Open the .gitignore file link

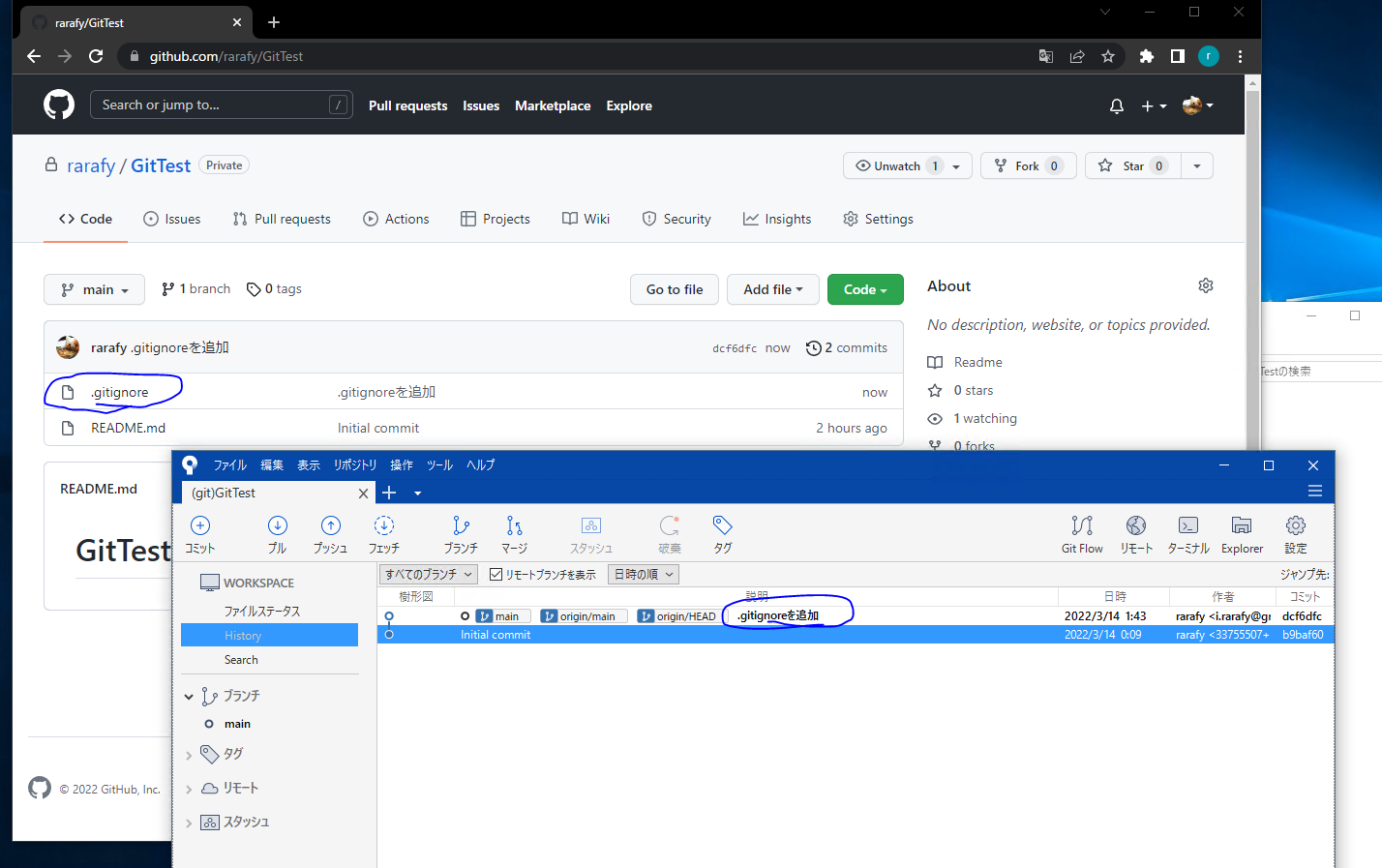119,392
